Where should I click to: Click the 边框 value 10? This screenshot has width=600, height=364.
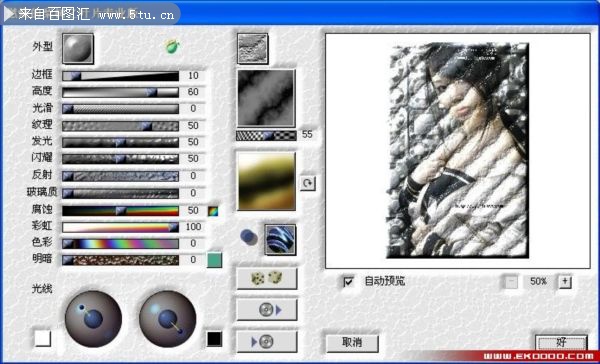click(193, 76)
